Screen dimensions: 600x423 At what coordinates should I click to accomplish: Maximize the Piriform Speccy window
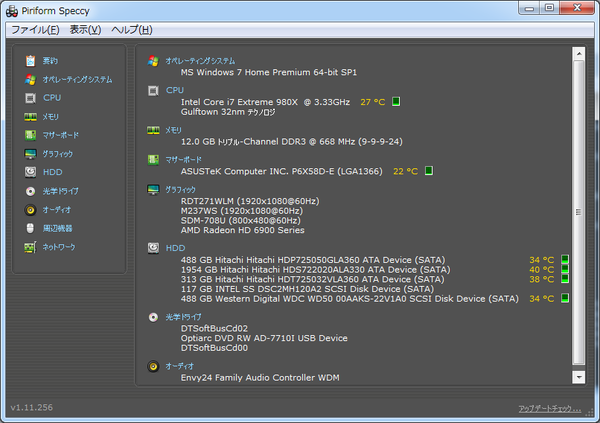tap(549, 8)
